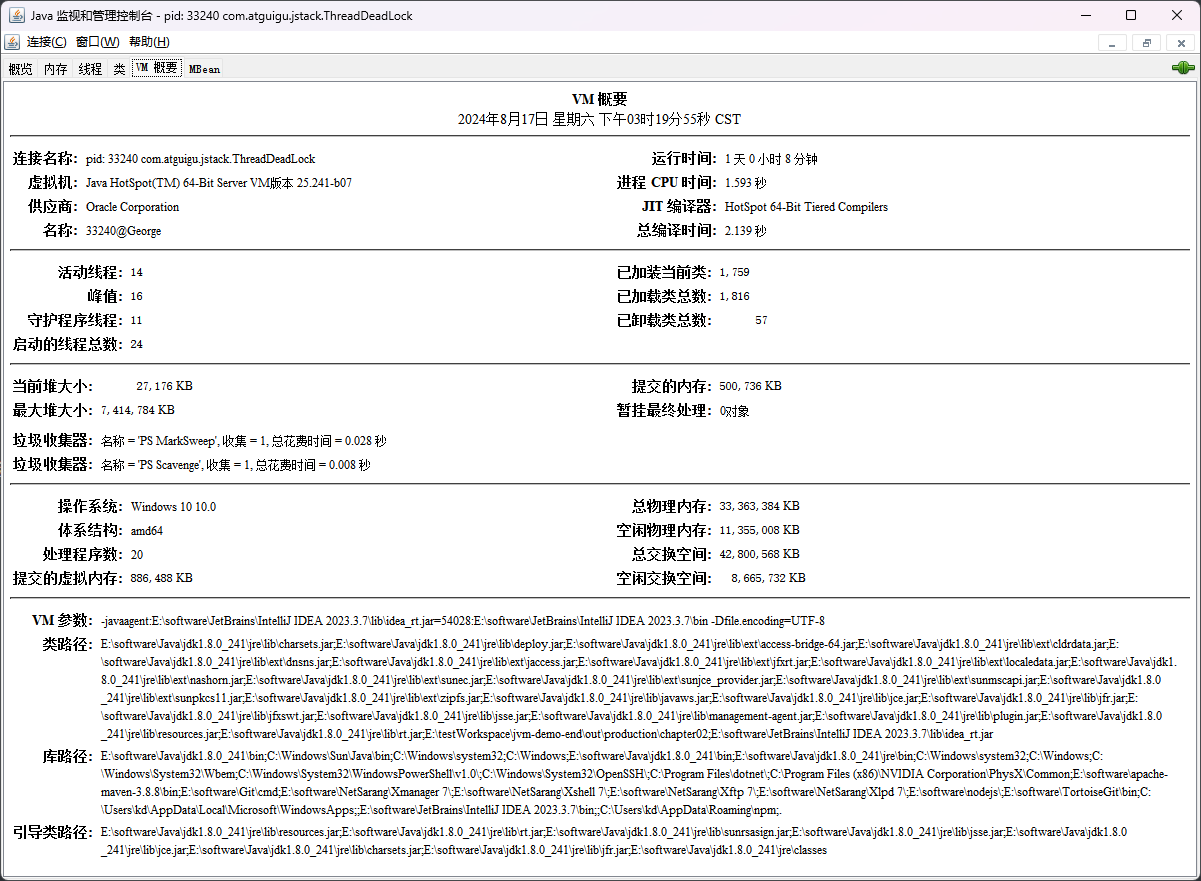Click the PS MarkSweep garbage collector line
Screen dimensions: 1201x881
244,441
